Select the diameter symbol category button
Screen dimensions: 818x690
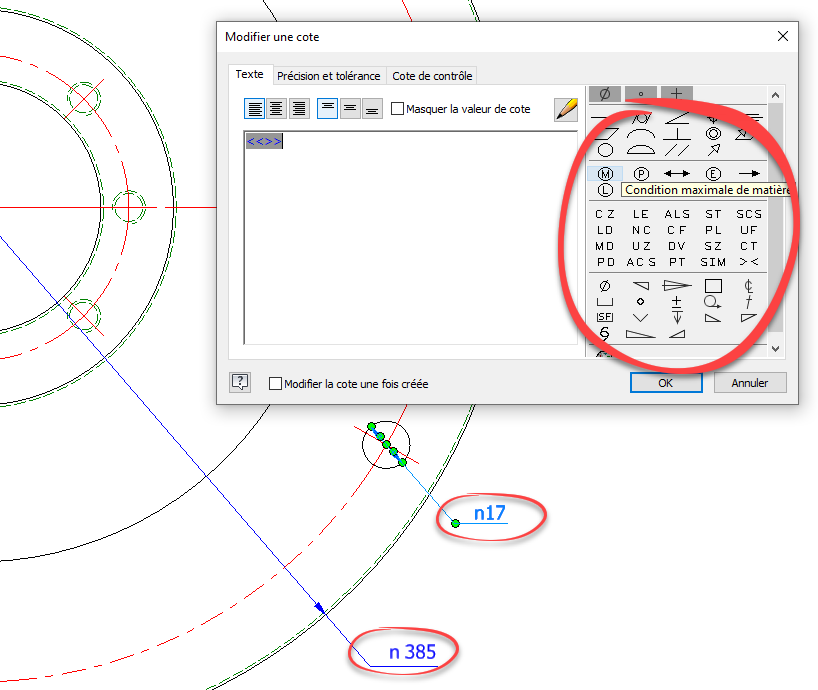point(604,94)
